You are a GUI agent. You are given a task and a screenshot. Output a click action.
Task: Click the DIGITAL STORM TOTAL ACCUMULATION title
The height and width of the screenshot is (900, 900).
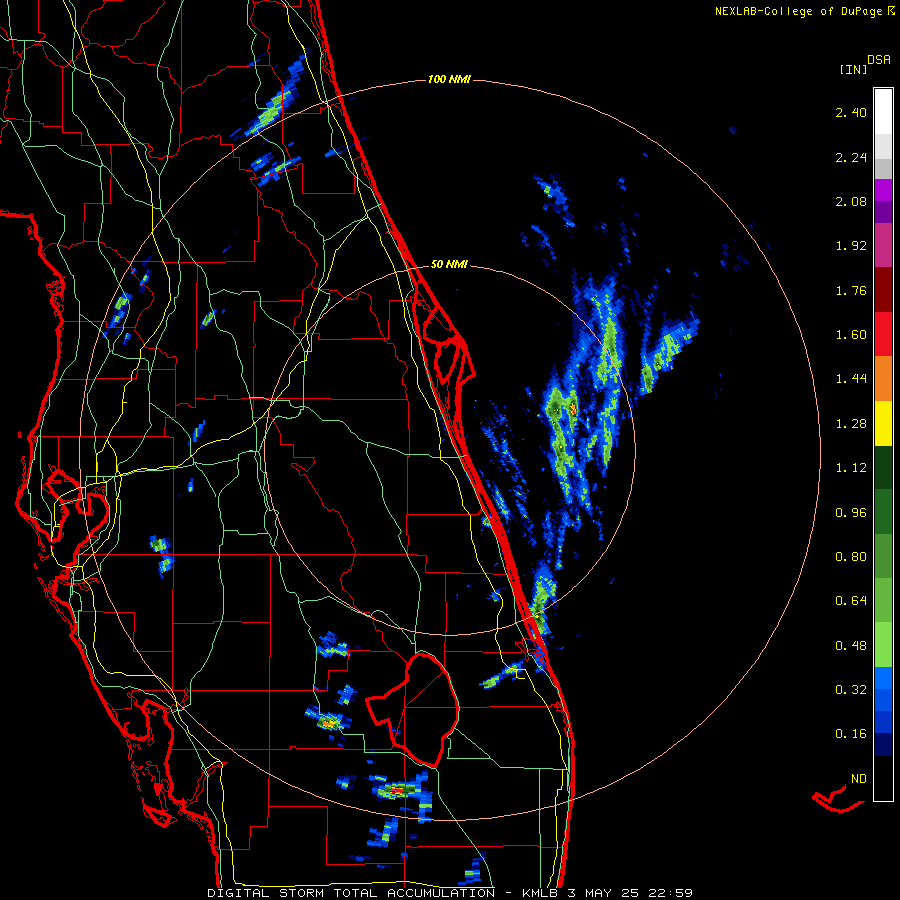pos(351,893)
